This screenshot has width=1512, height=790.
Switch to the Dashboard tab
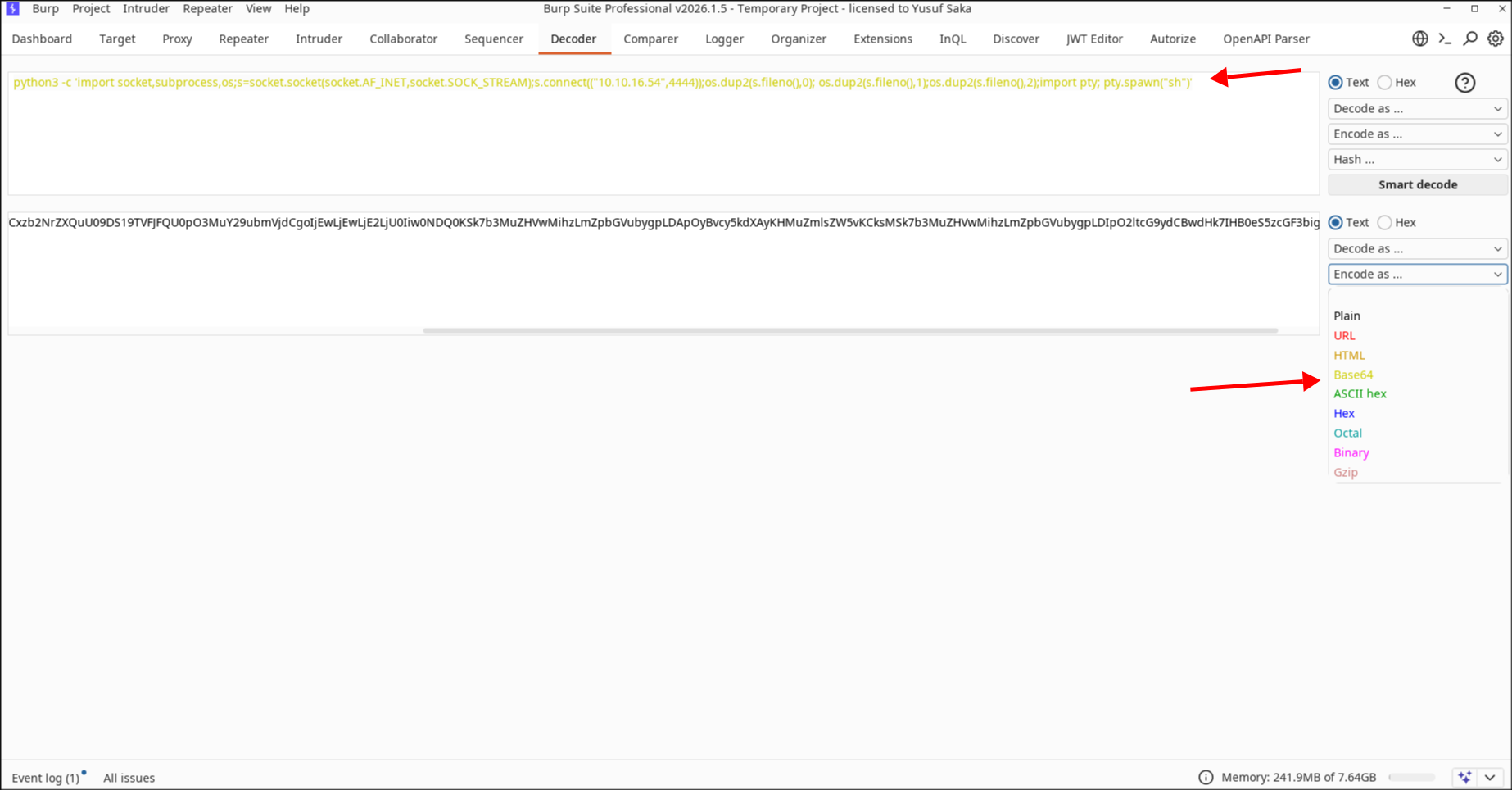(x=42, y=39)
